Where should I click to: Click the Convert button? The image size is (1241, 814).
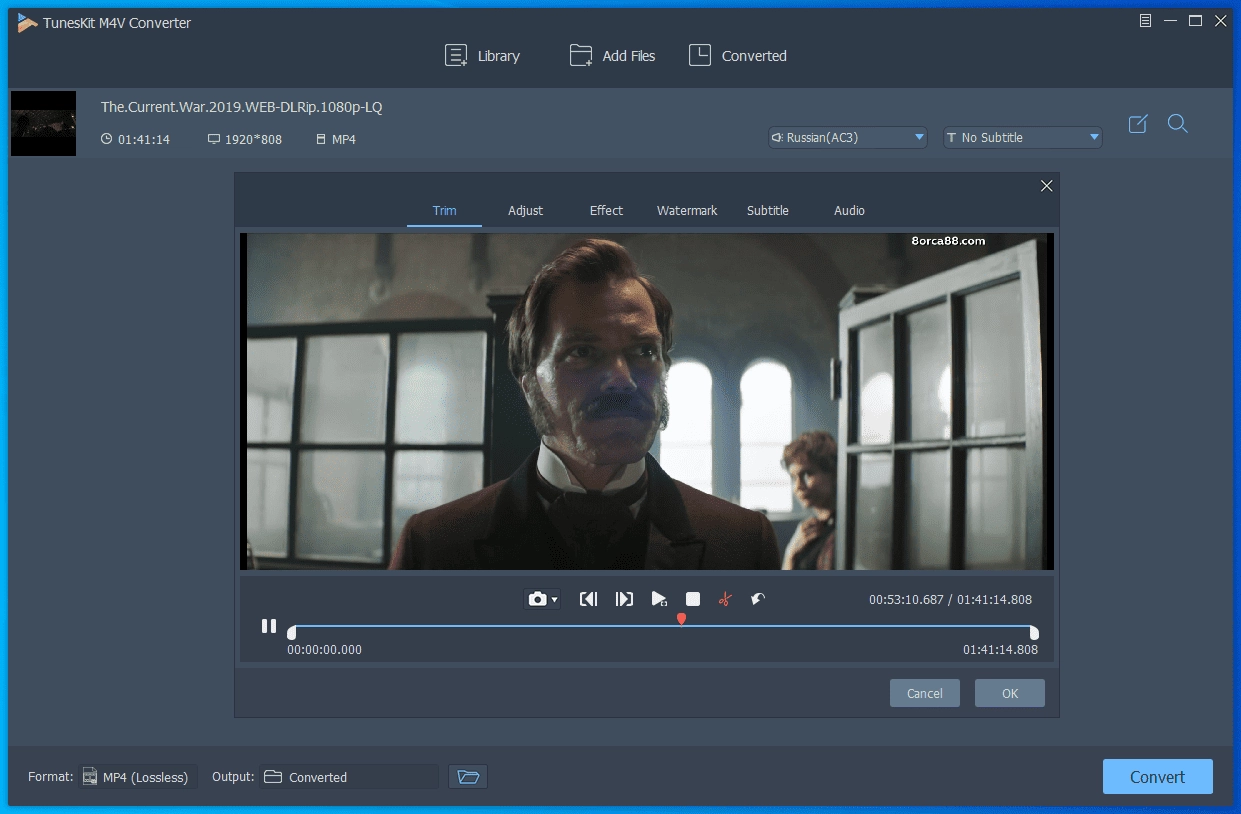click(1158, 777)
